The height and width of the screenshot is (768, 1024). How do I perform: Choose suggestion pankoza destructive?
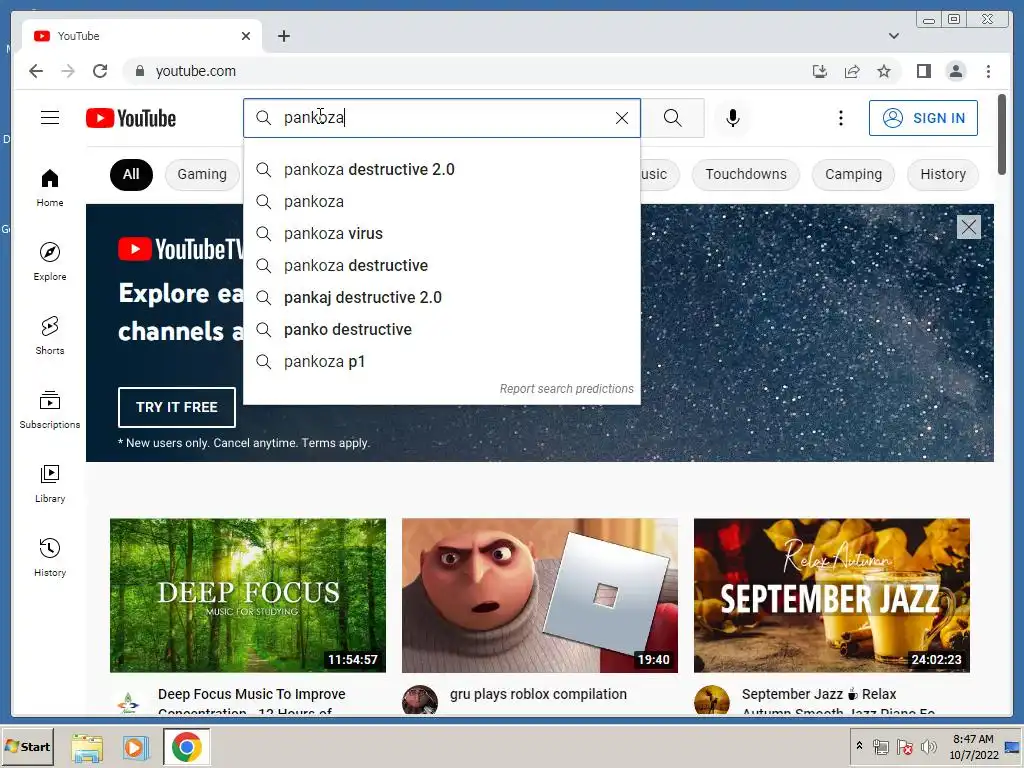tap(441, 265)
